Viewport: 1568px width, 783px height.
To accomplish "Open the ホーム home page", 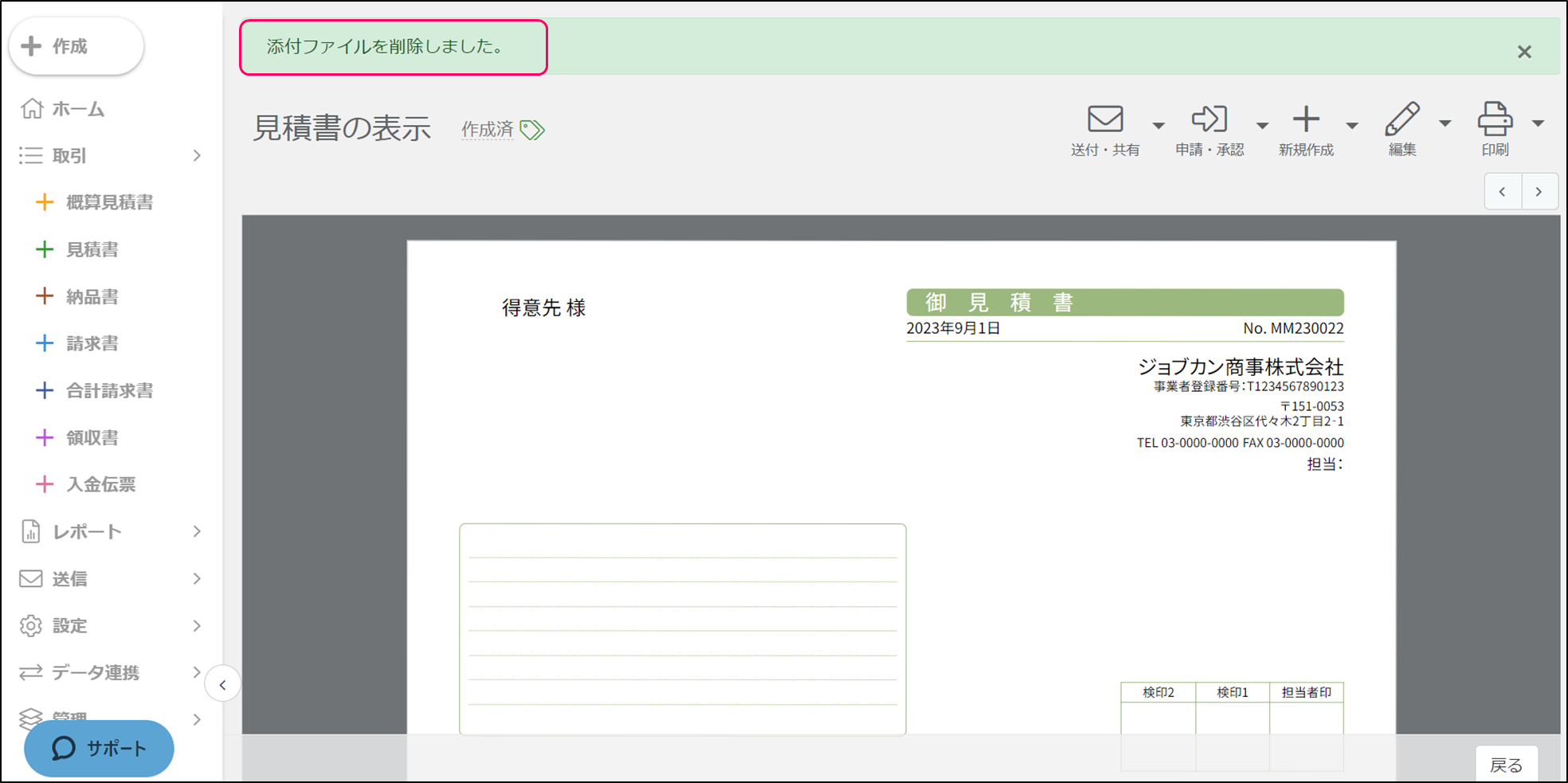I will pyautogui.click(x=78, y=109).
